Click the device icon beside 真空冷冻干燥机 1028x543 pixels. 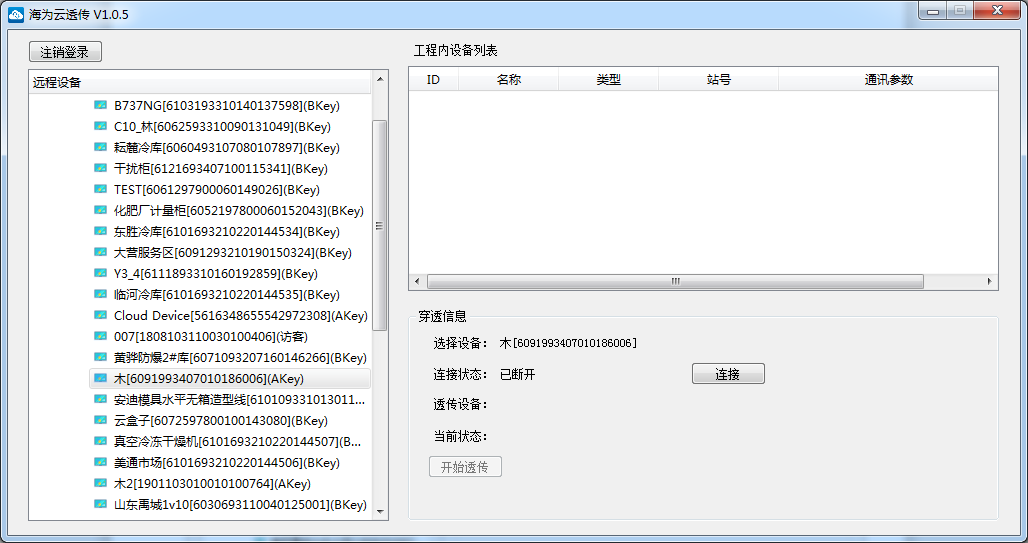[100, 441]
